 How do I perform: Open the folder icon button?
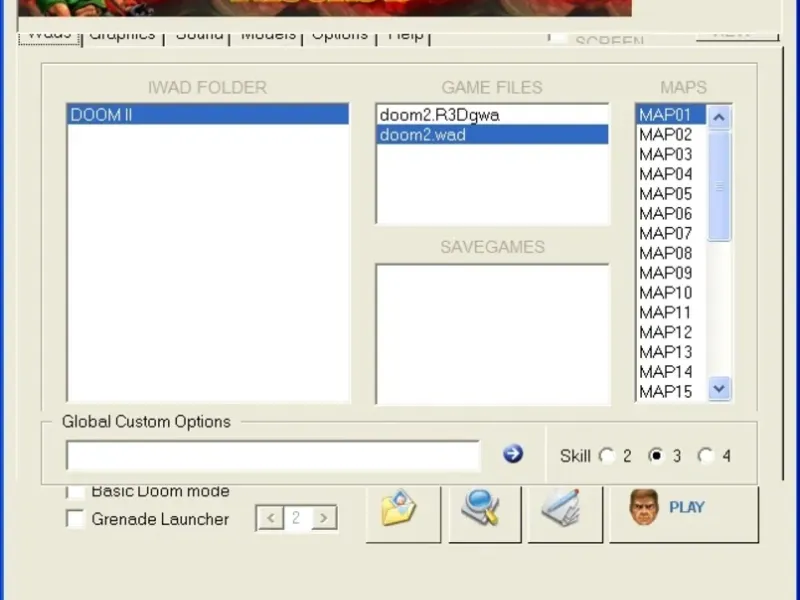pyautogui.click(x=403, y=512)
